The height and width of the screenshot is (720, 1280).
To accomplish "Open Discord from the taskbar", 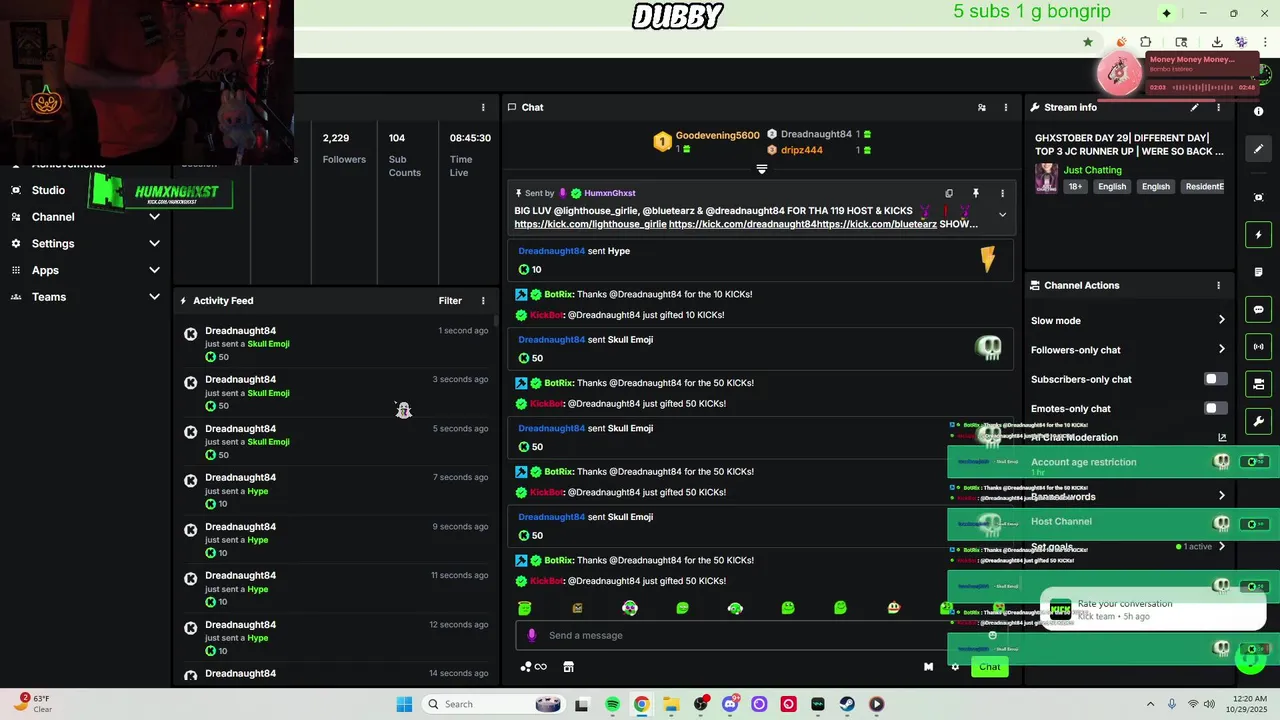I will (x=730, y=704).
